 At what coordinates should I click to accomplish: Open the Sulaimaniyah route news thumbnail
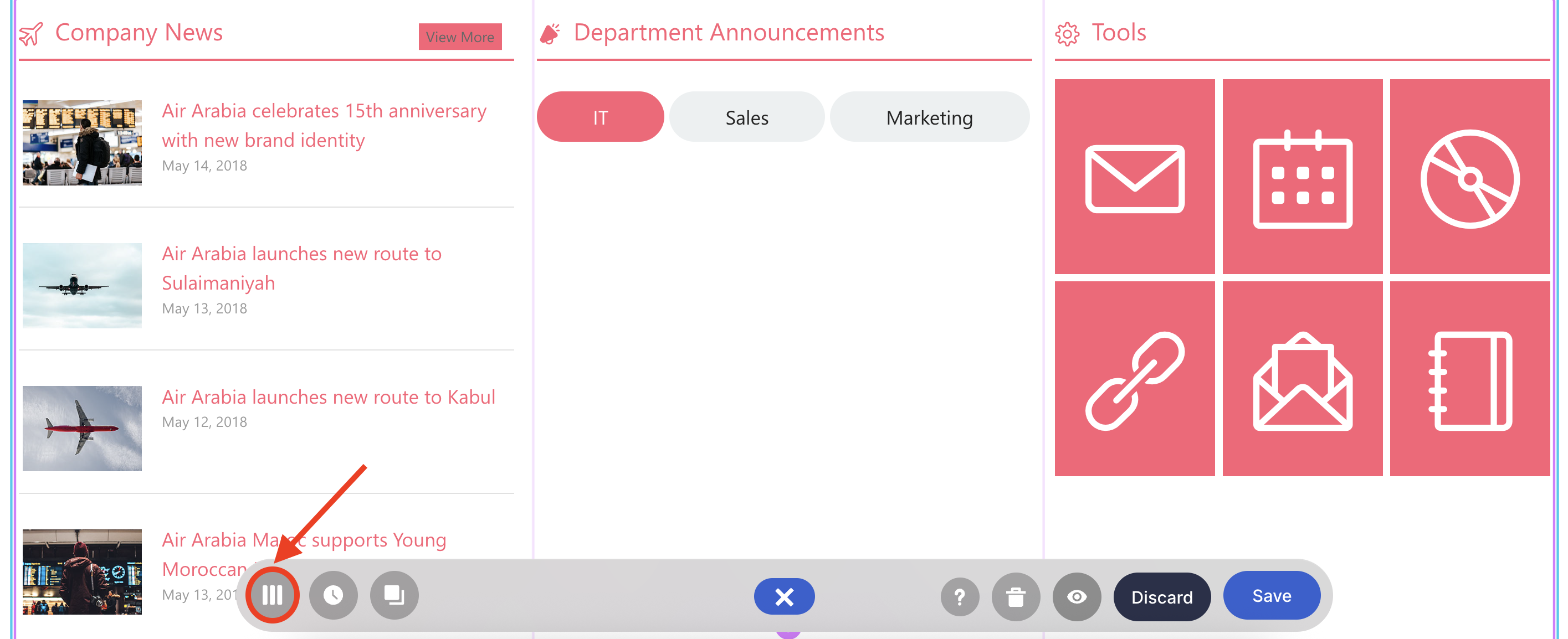pyautogui.click(x=82, y=285)
